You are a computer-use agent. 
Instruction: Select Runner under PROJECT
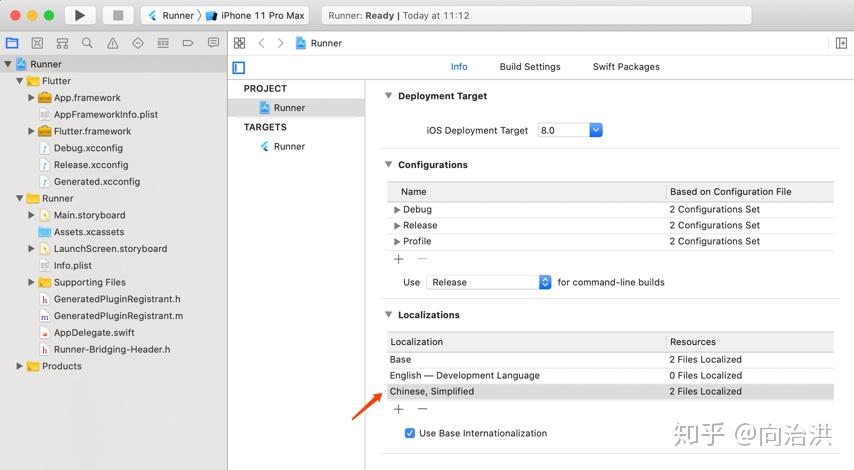click(x=296, y=108)
